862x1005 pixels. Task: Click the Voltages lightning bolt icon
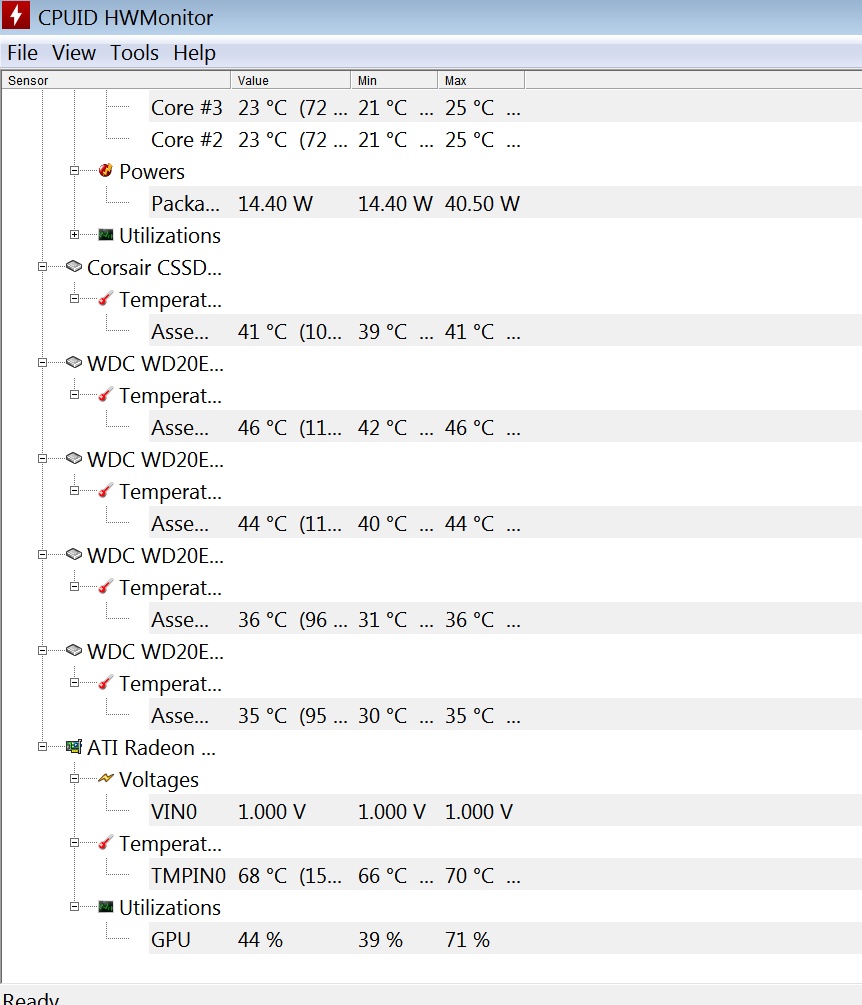point(106,778)
